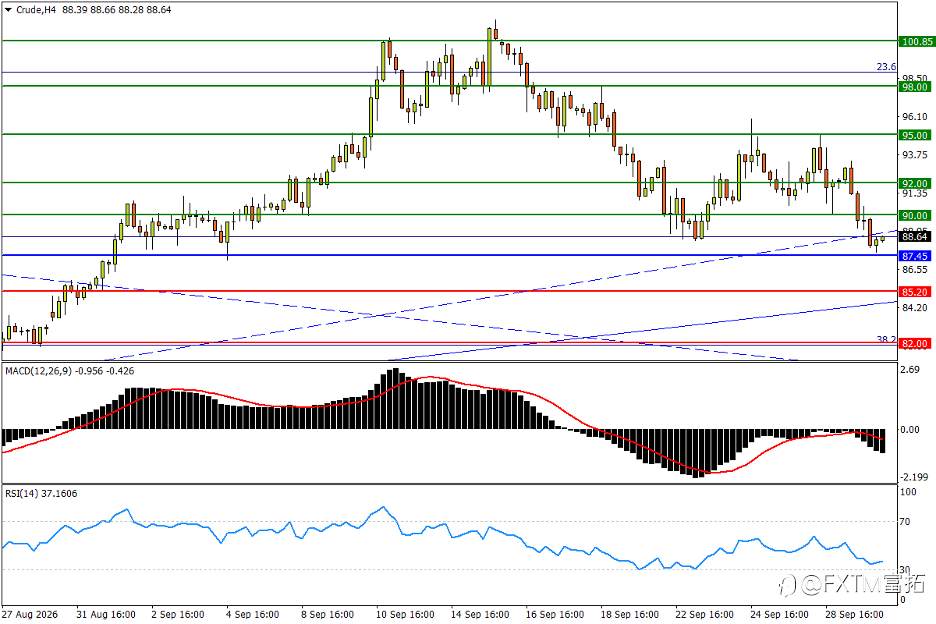Click the 27 Aug 2026 date label
Viewport: 936px width, 624px height.
click(30, 614)
